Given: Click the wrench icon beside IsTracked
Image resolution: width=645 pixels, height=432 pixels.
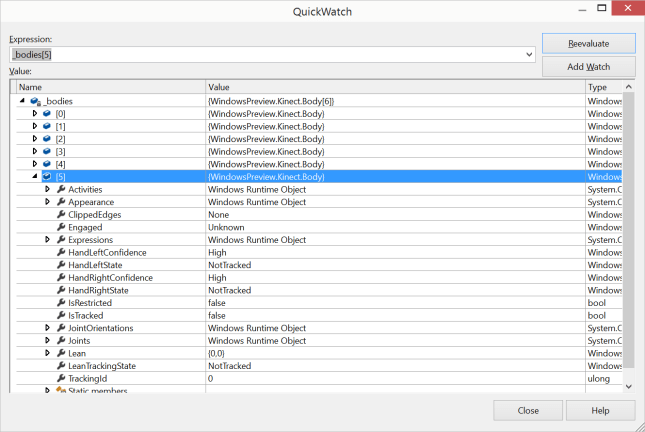Looking at the screenshot, I should (x=60, y=315).
